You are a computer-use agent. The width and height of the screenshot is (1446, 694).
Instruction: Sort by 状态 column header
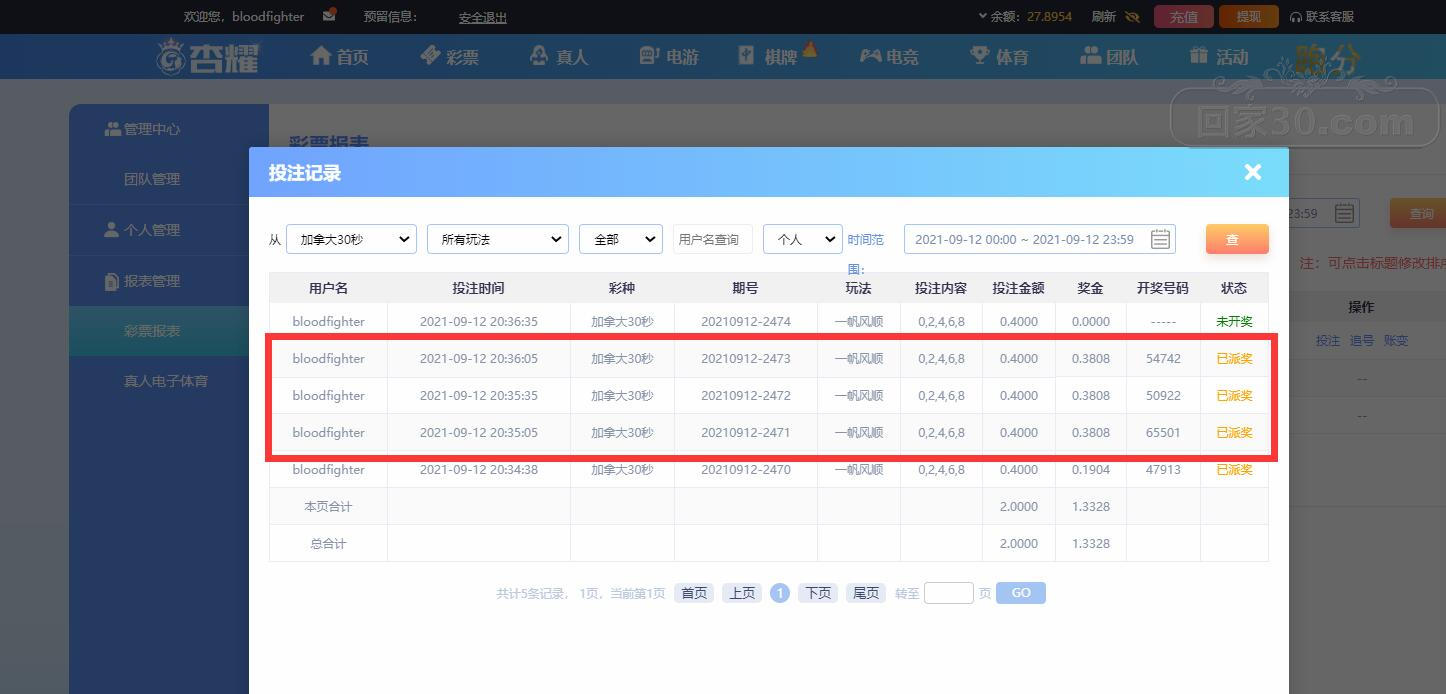[1234, 288]
